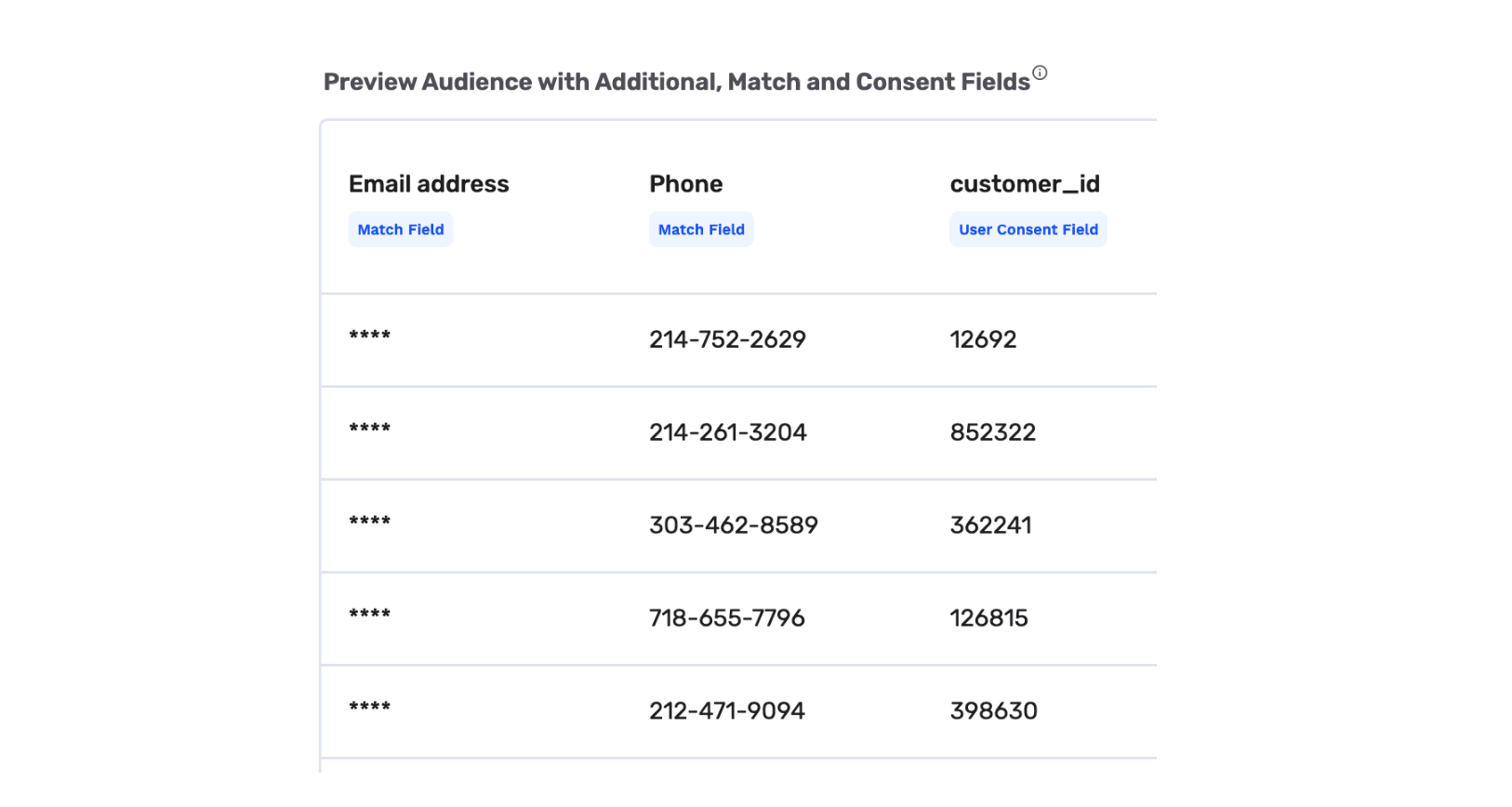Click the info icon beside the heading
This screenshot has height=807, width=1512.
click(x=1040, y=73)
